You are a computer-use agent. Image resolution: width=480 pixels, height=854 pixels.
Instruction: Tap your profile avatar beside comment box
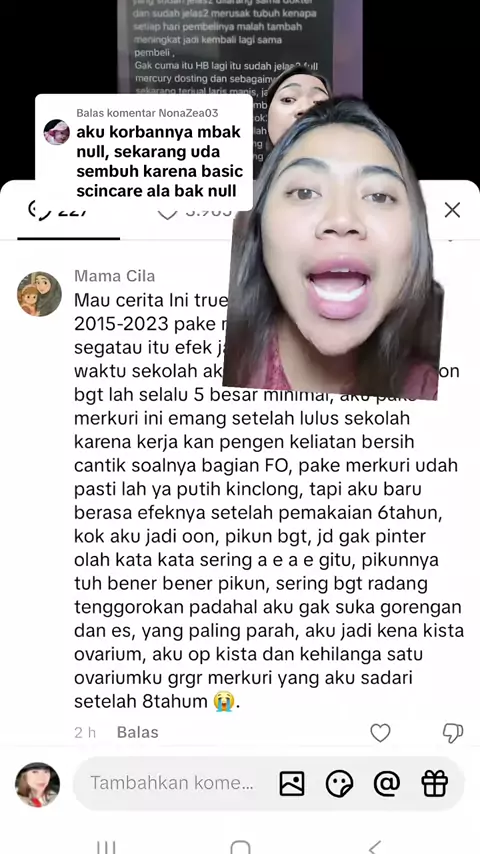pyautogui.click(x=37, y=784)
